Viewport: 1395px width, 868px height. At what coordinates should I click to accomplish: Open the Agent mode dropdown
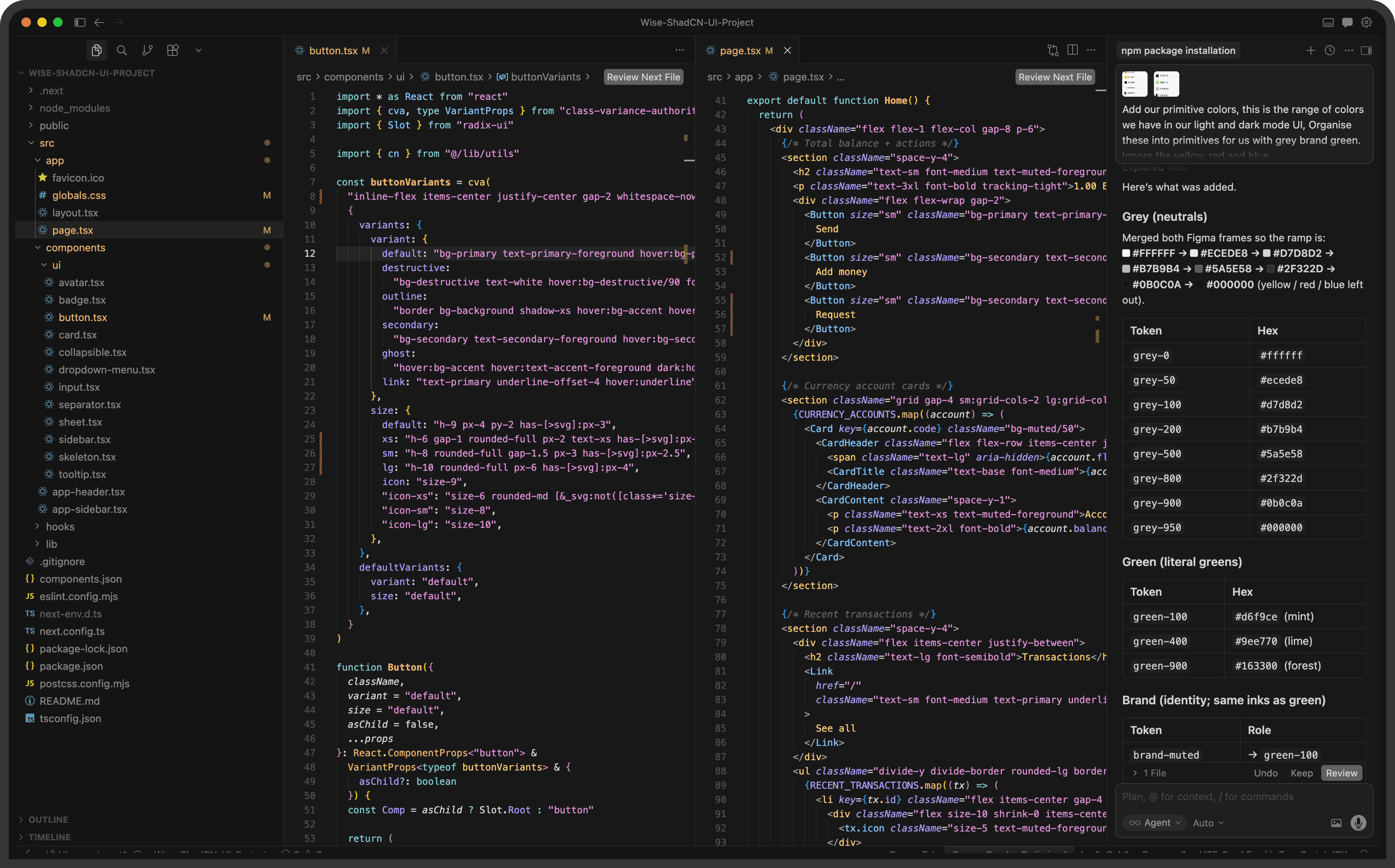[1155, 823]
